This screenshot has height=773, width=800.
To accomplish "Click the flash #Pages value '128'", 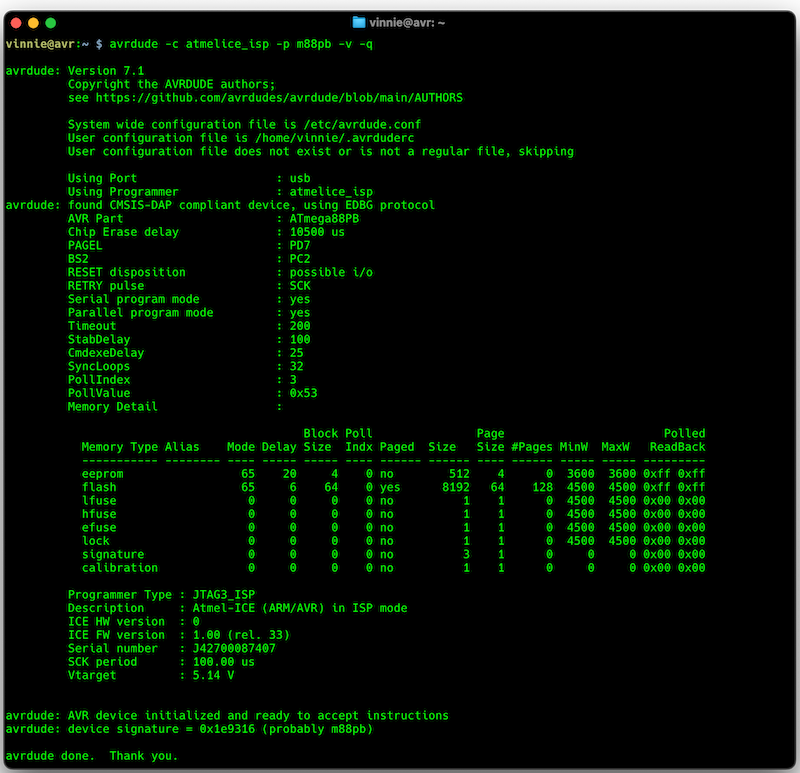I will point(543,487).
